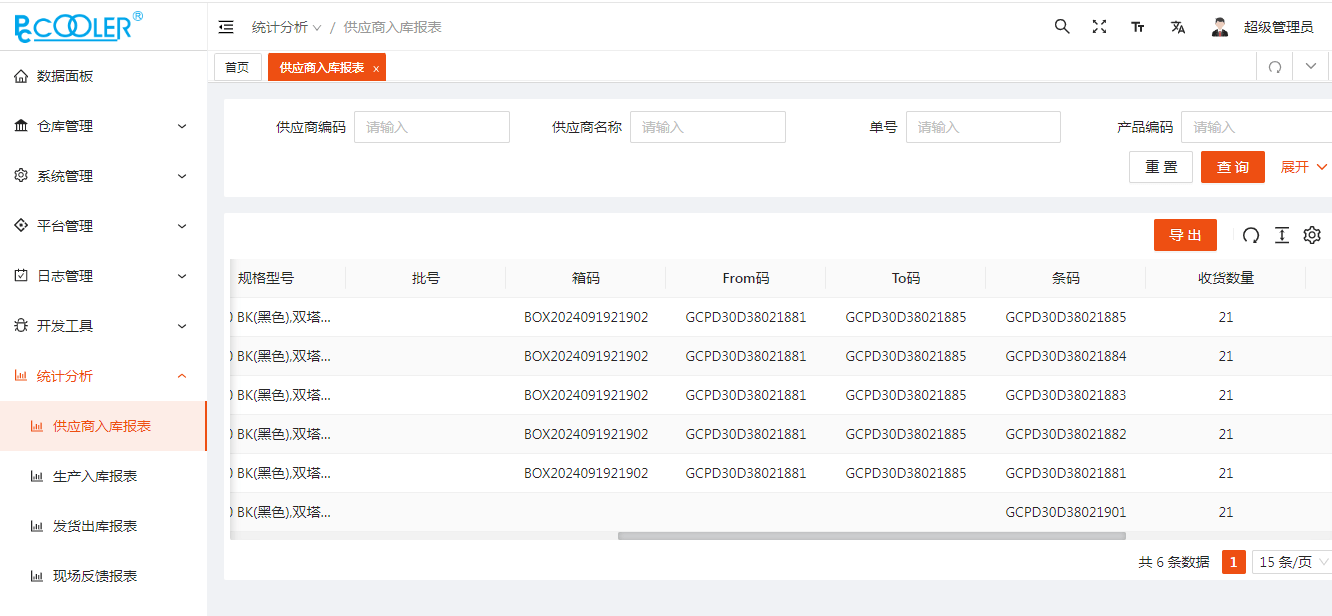Open the table column settings gear icon
This screenshot has width=1332, height=616.
(1312, 235)
